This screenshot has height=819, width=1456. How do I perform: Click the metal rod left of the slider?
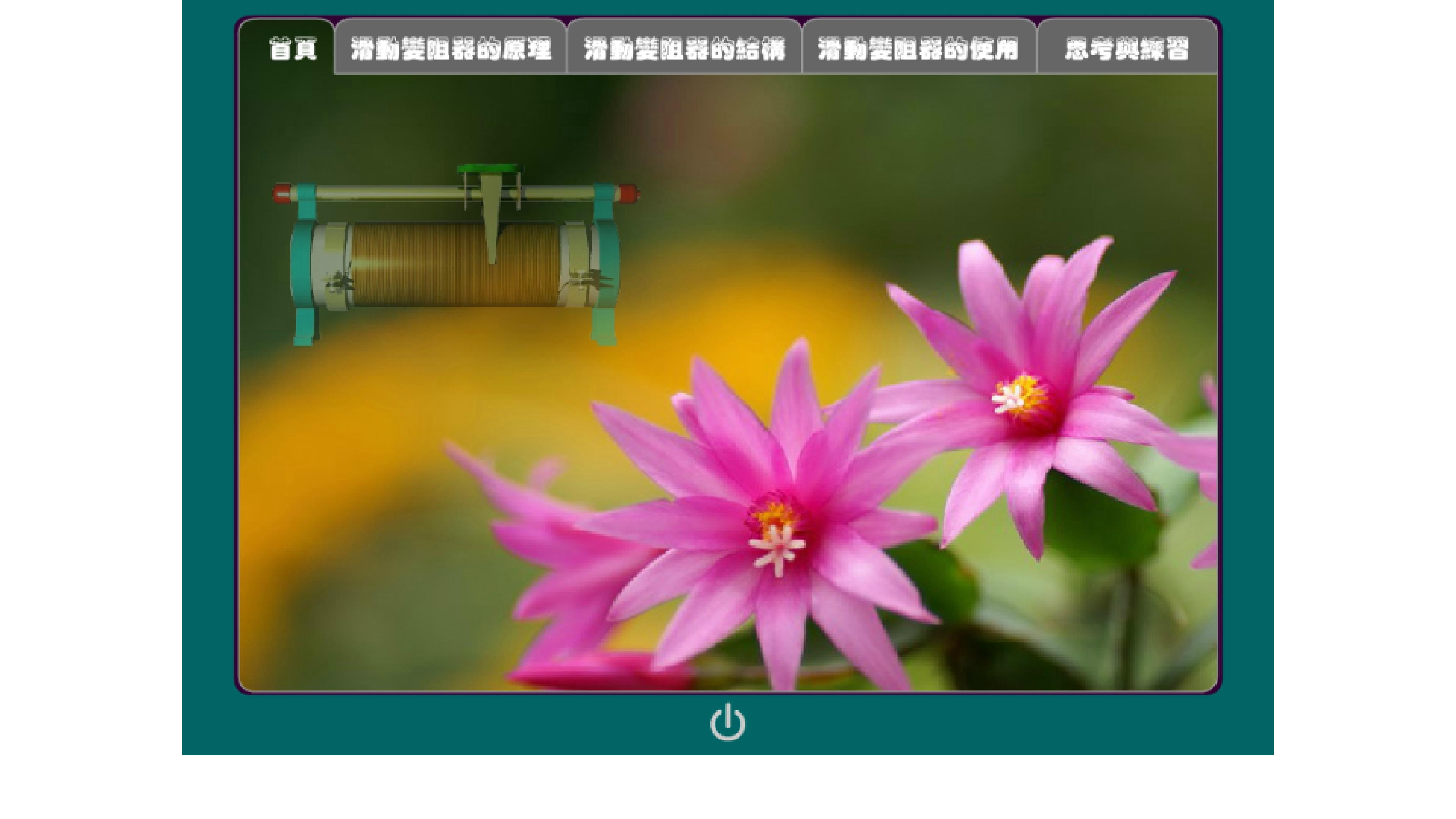pyautogui.click(x=387, y=193)
